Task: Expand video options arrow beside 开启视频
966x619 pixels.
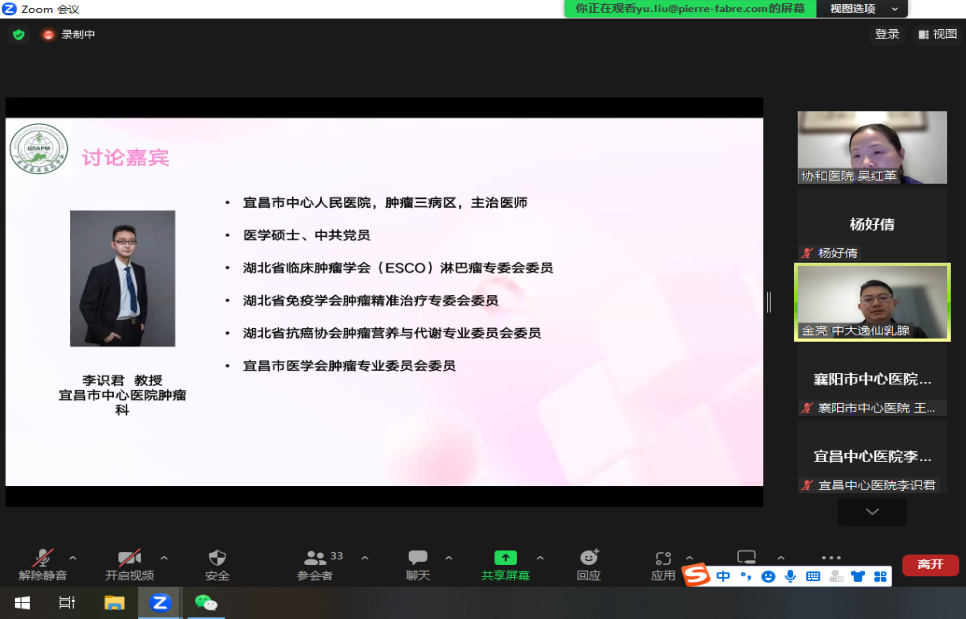Action: pos(164,557)
